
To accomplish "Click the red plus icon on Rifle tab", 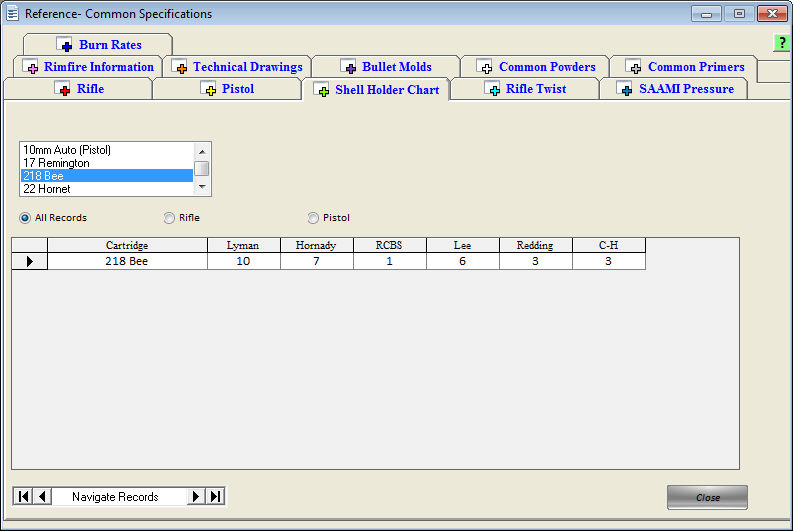I will (x=63, y=88).
